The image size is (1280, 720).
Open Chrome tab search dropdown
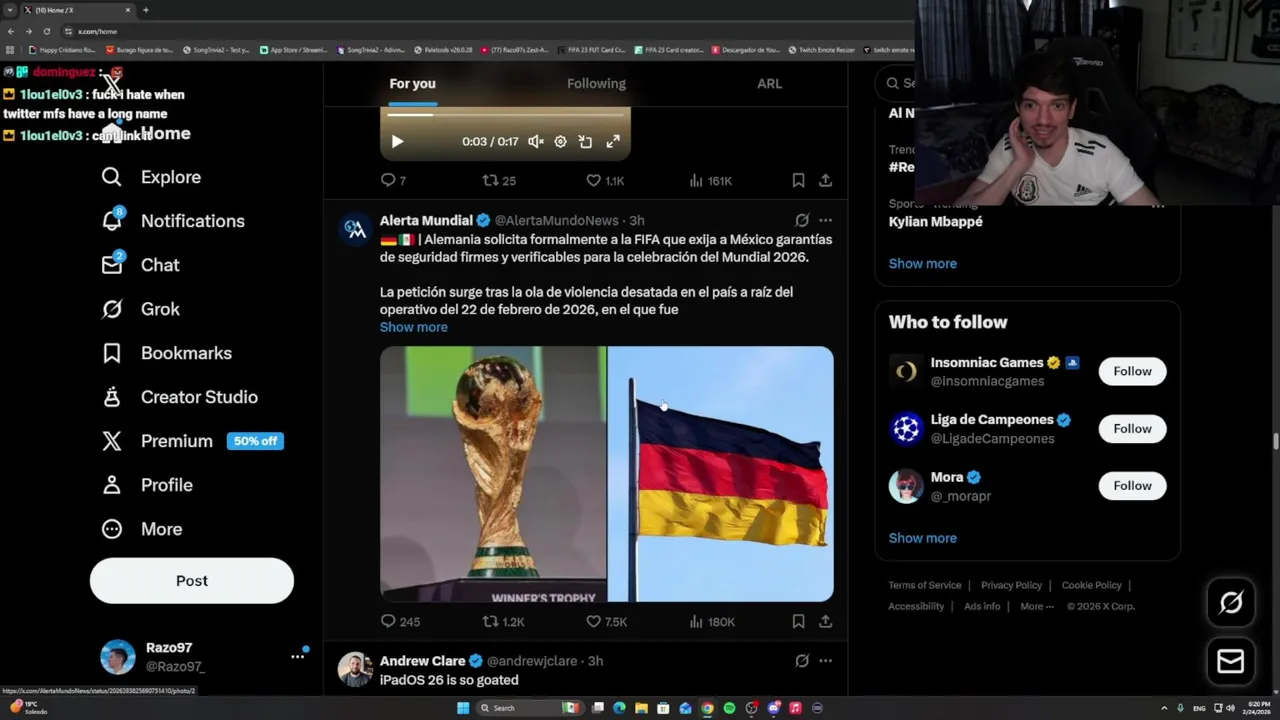click(10, 10)
